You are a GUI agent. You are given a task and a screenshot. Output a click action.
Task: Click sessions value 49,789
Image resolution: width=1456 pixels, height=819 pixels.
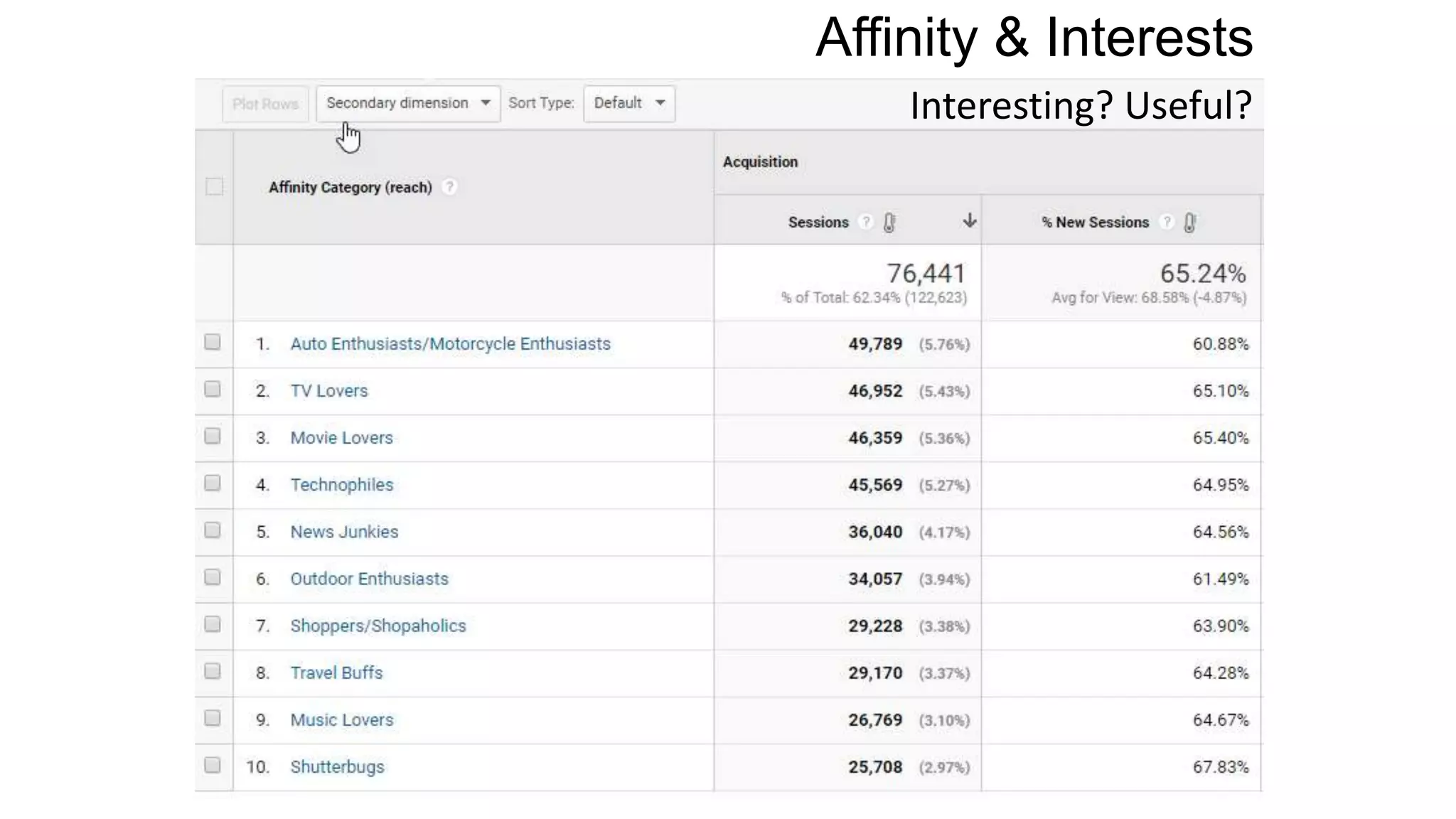[875, 344]
